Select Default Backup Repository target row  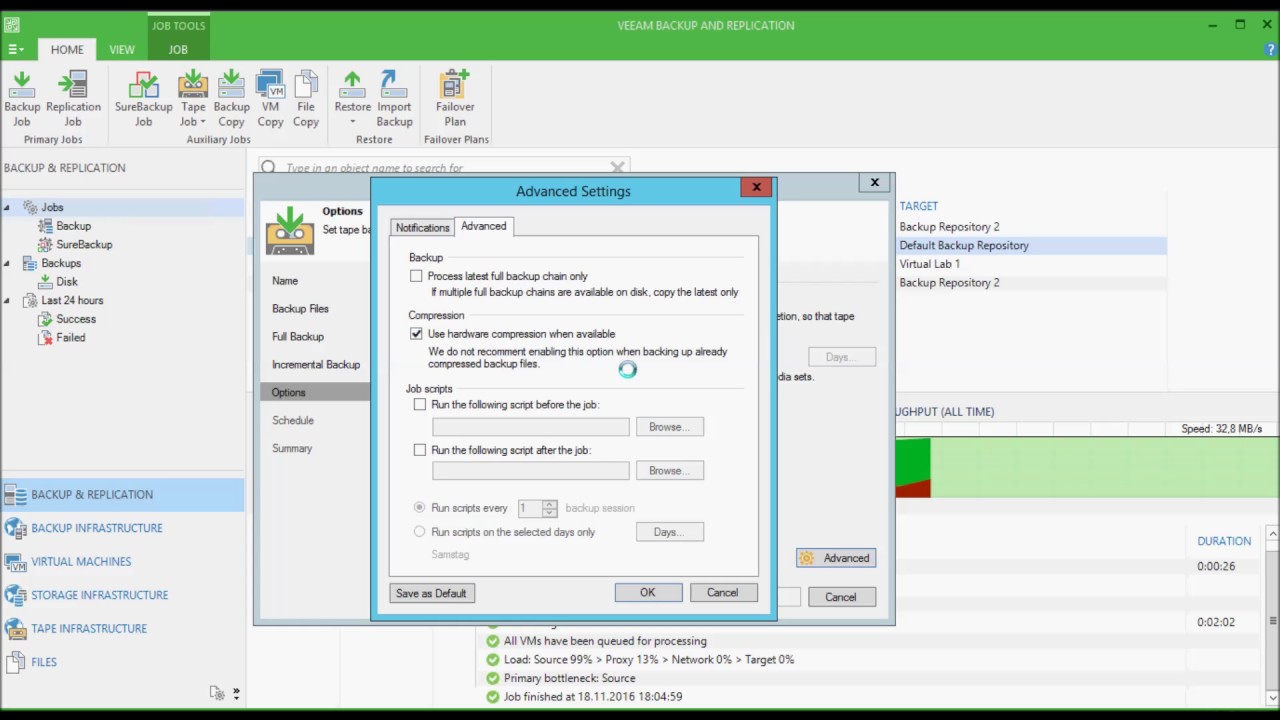point(1032,245)
